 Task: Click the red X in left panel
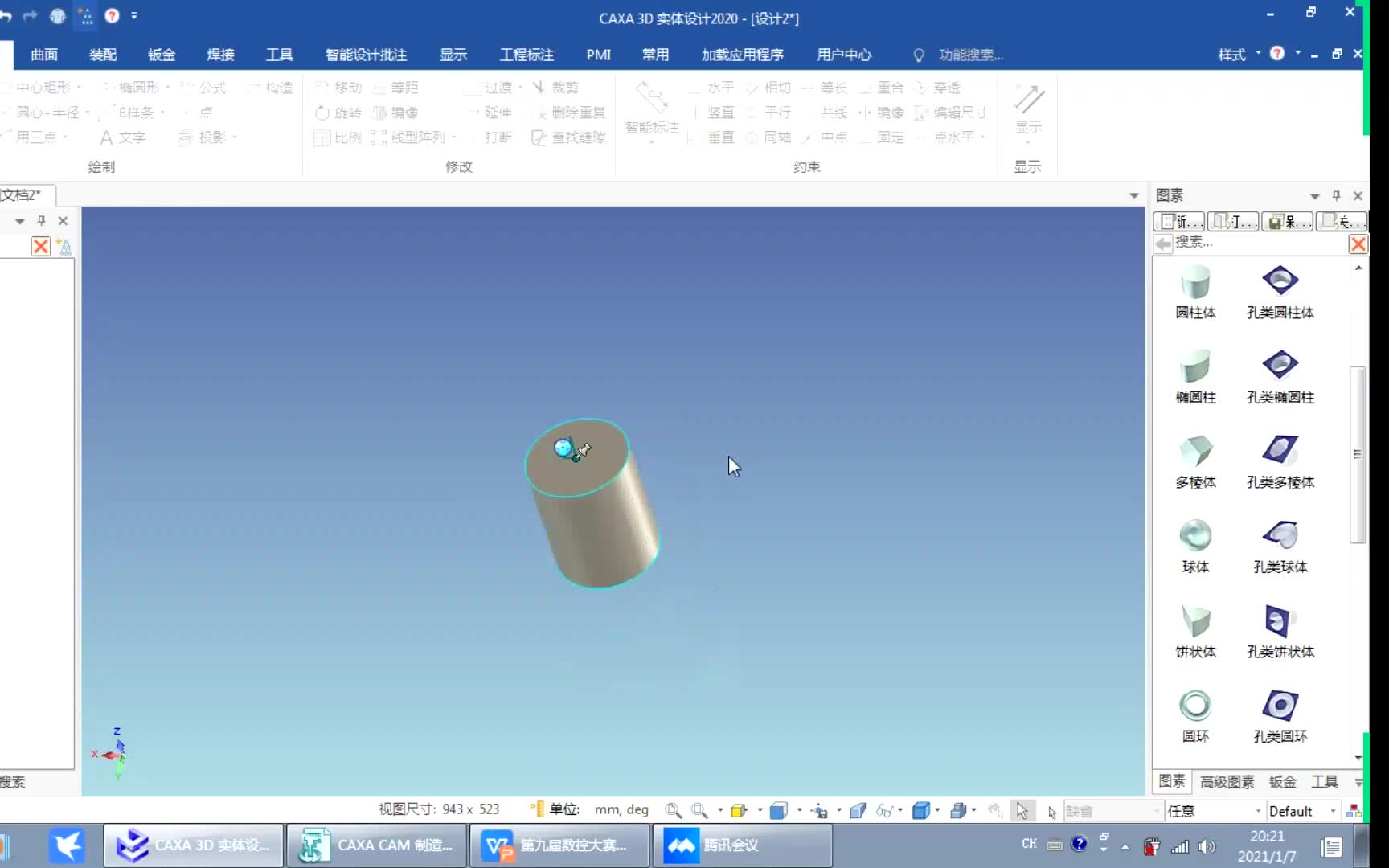40,246
